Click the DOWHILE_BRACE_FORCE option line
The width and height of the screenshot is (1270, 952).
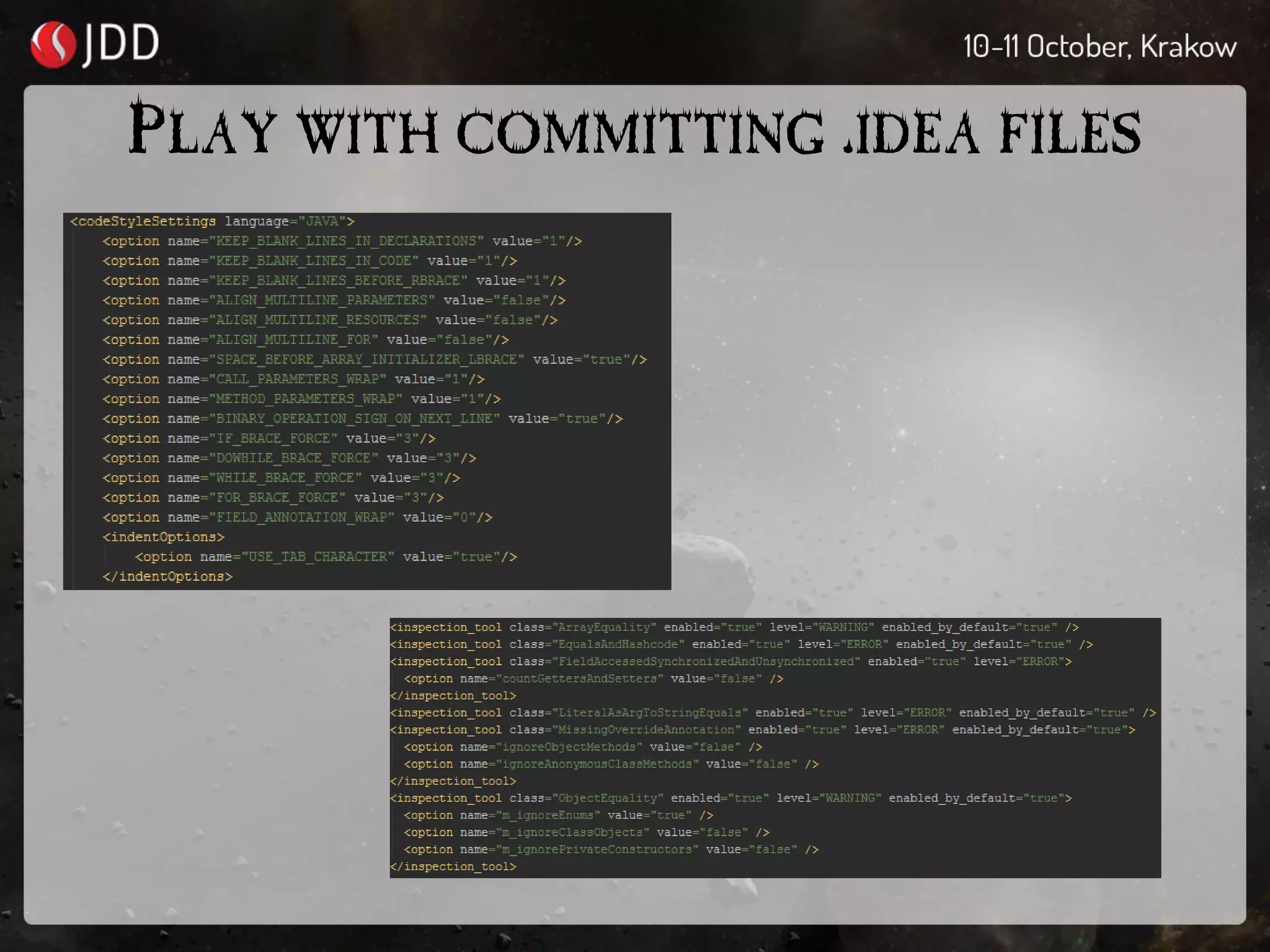point(290,458)
